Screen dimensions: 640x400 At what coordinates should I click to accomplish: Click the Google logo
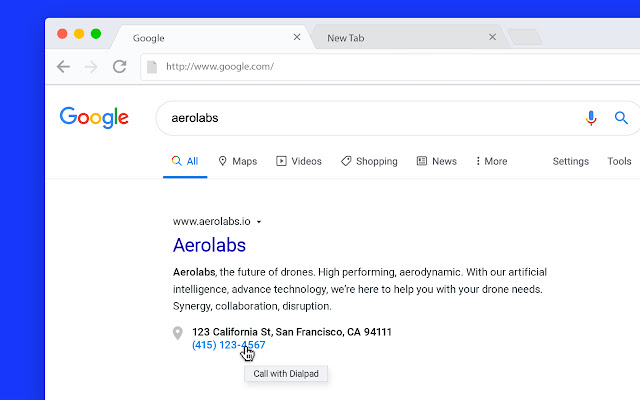(x=94, y=117)
